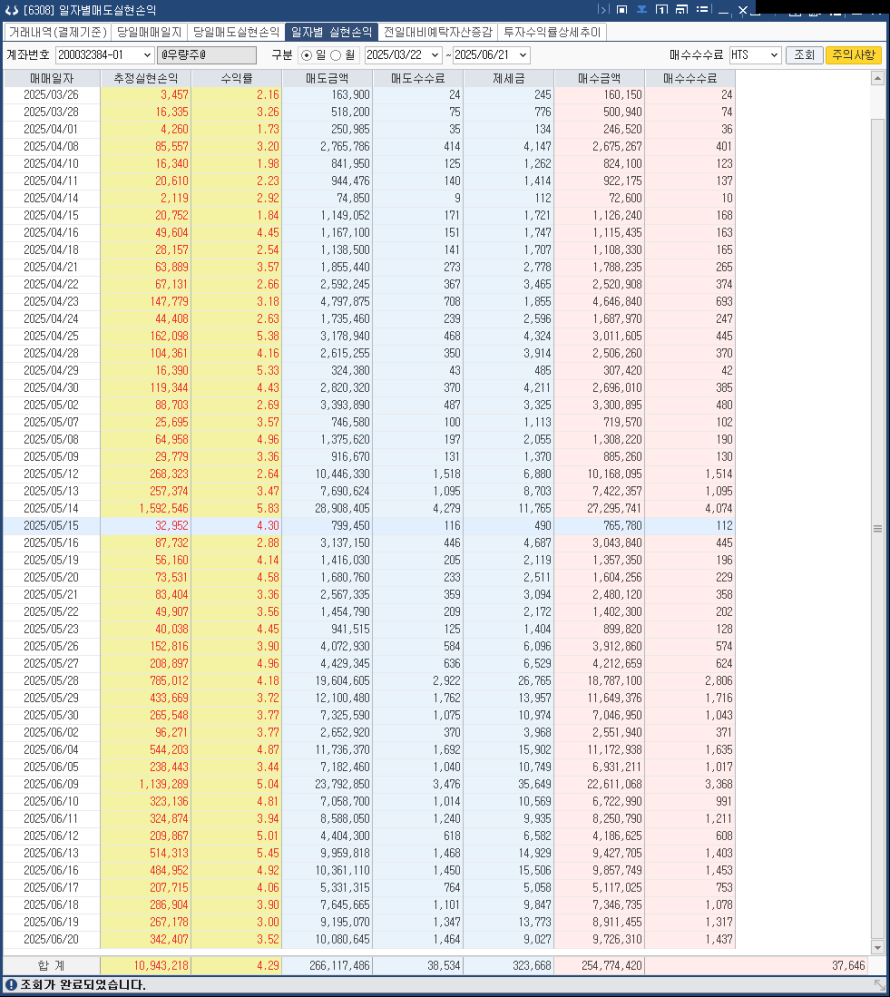Click the info icon in the status bar
Image resolution: width=890 pixels, height=997 pixels.
pos(10,985)
